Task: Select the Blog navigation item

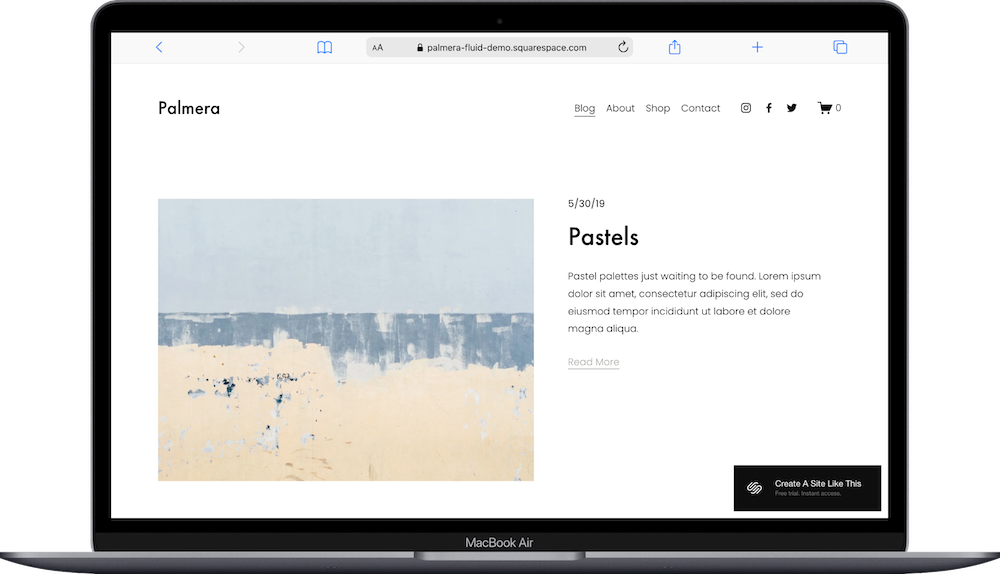Action: pos(584,108)
